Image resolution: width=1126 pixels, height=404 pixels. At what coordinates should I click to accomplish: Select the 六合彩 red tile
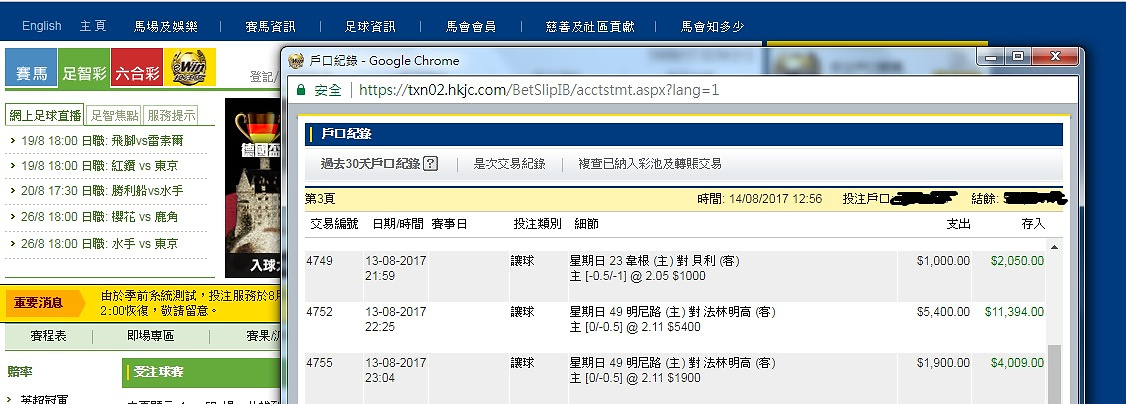click(x=136, y=67)
